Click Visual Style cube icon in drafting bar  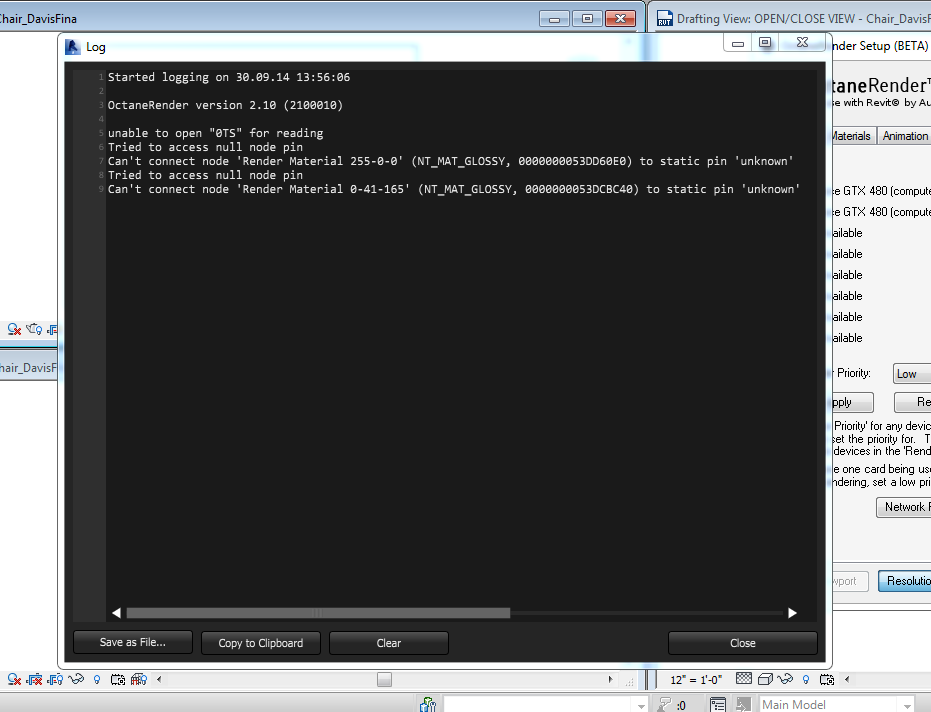[x=765, y=679]
